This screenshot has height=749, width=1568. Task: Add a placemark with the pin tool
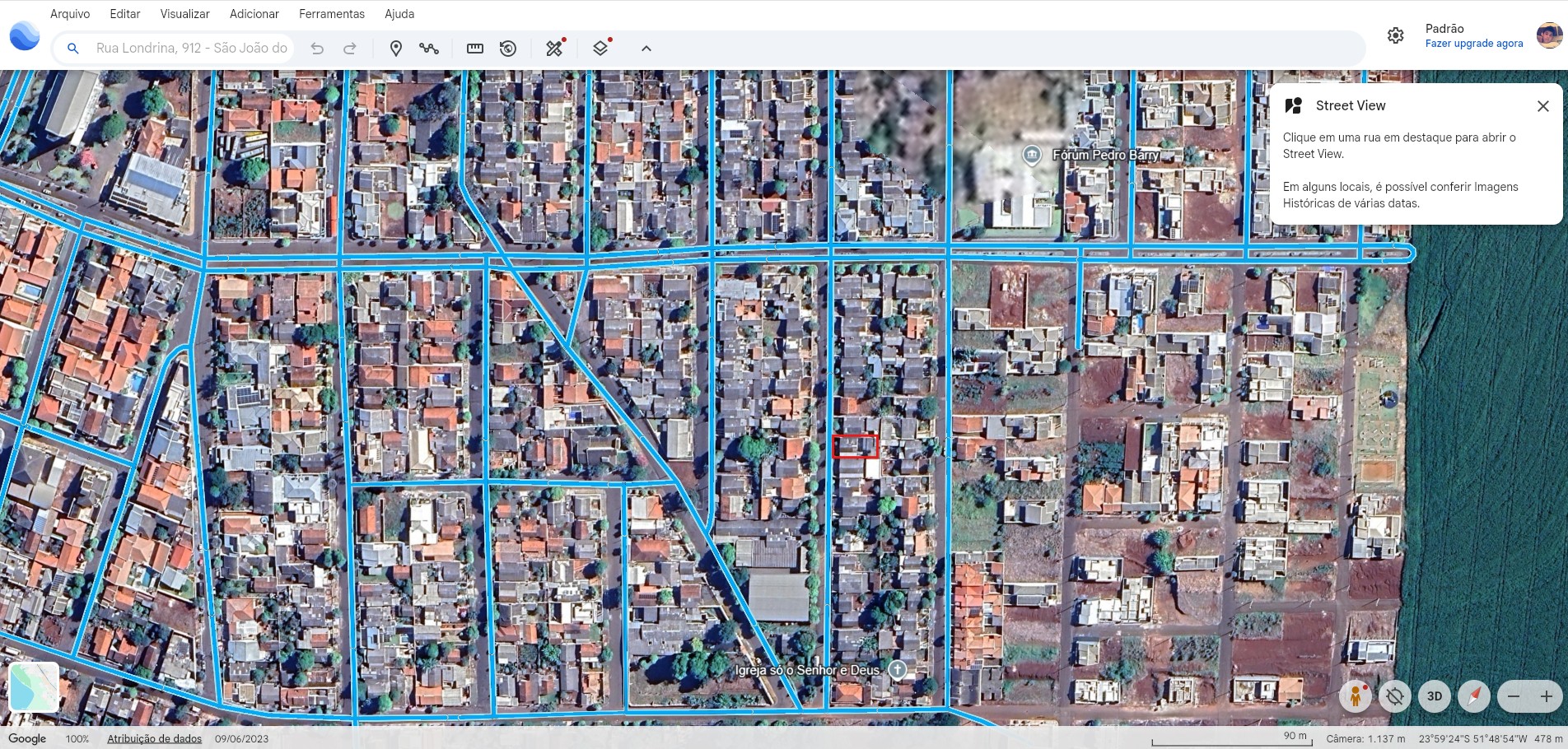(x=395, y=49)
